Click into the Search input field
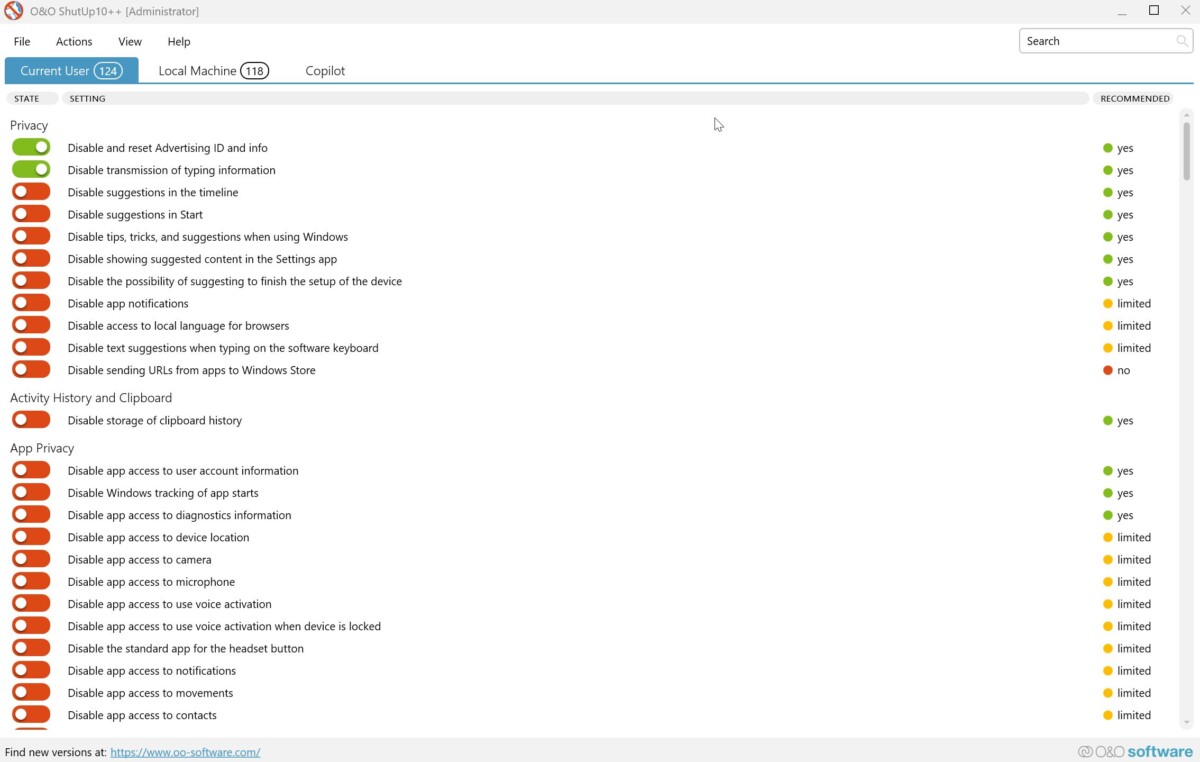Screen dimensions: 1200x762 click(x=1095, y=41)
